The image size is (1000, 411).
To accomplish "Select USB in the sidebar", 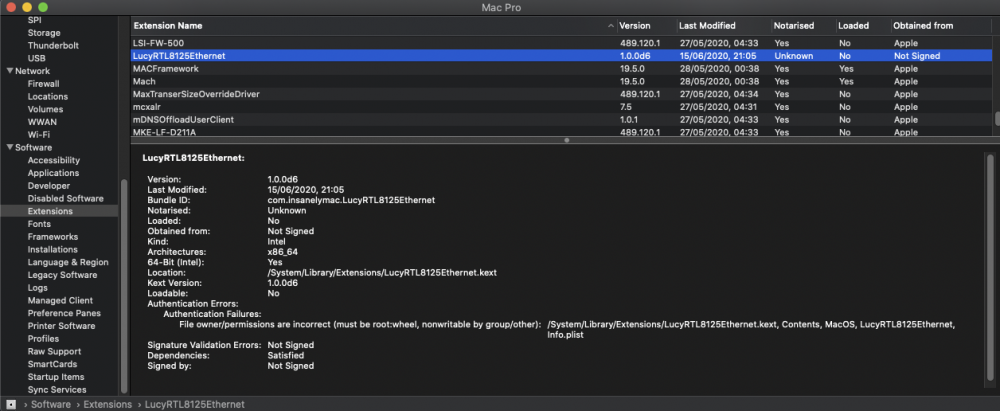I will pos(36,58).
